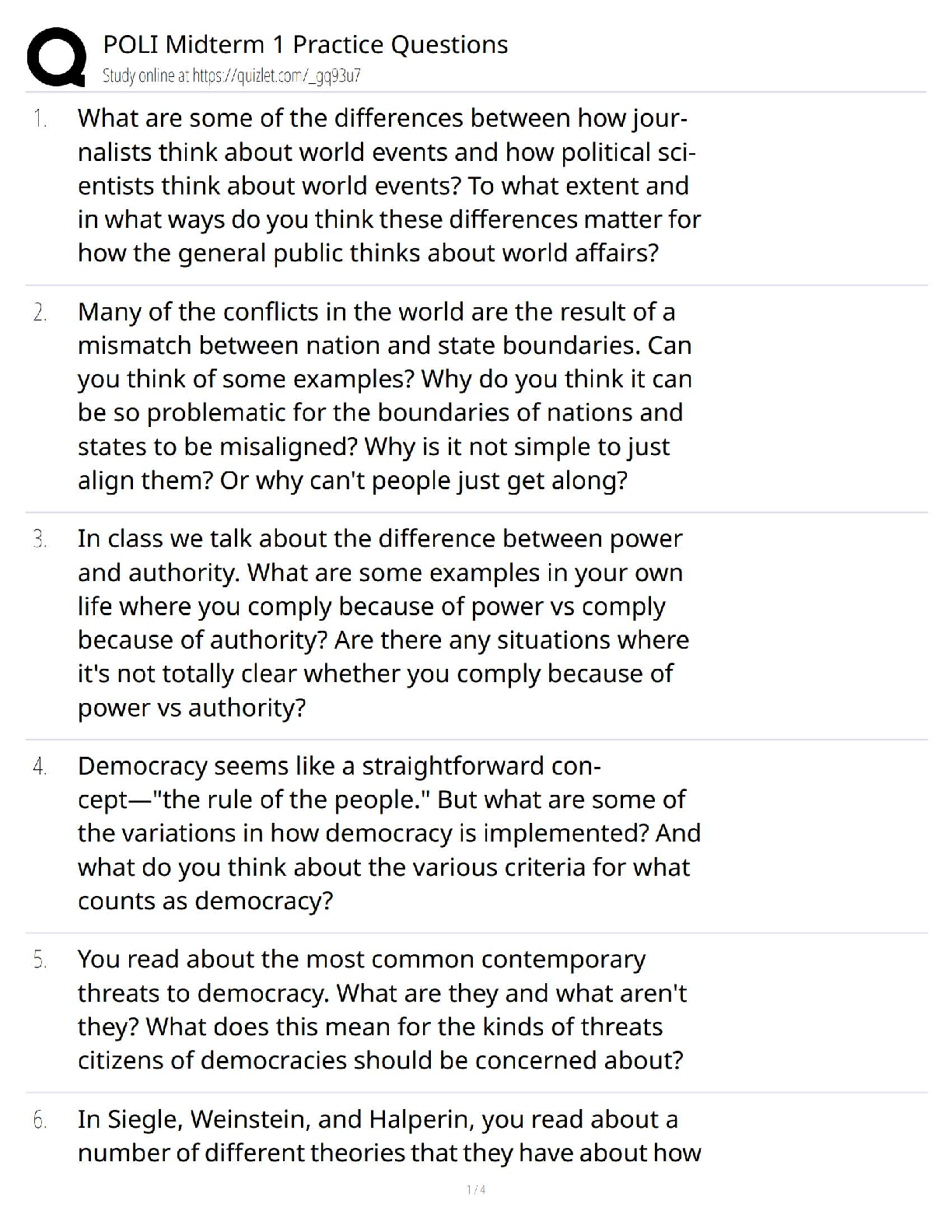Click the line "counts as democracy?"

point(205,901)
